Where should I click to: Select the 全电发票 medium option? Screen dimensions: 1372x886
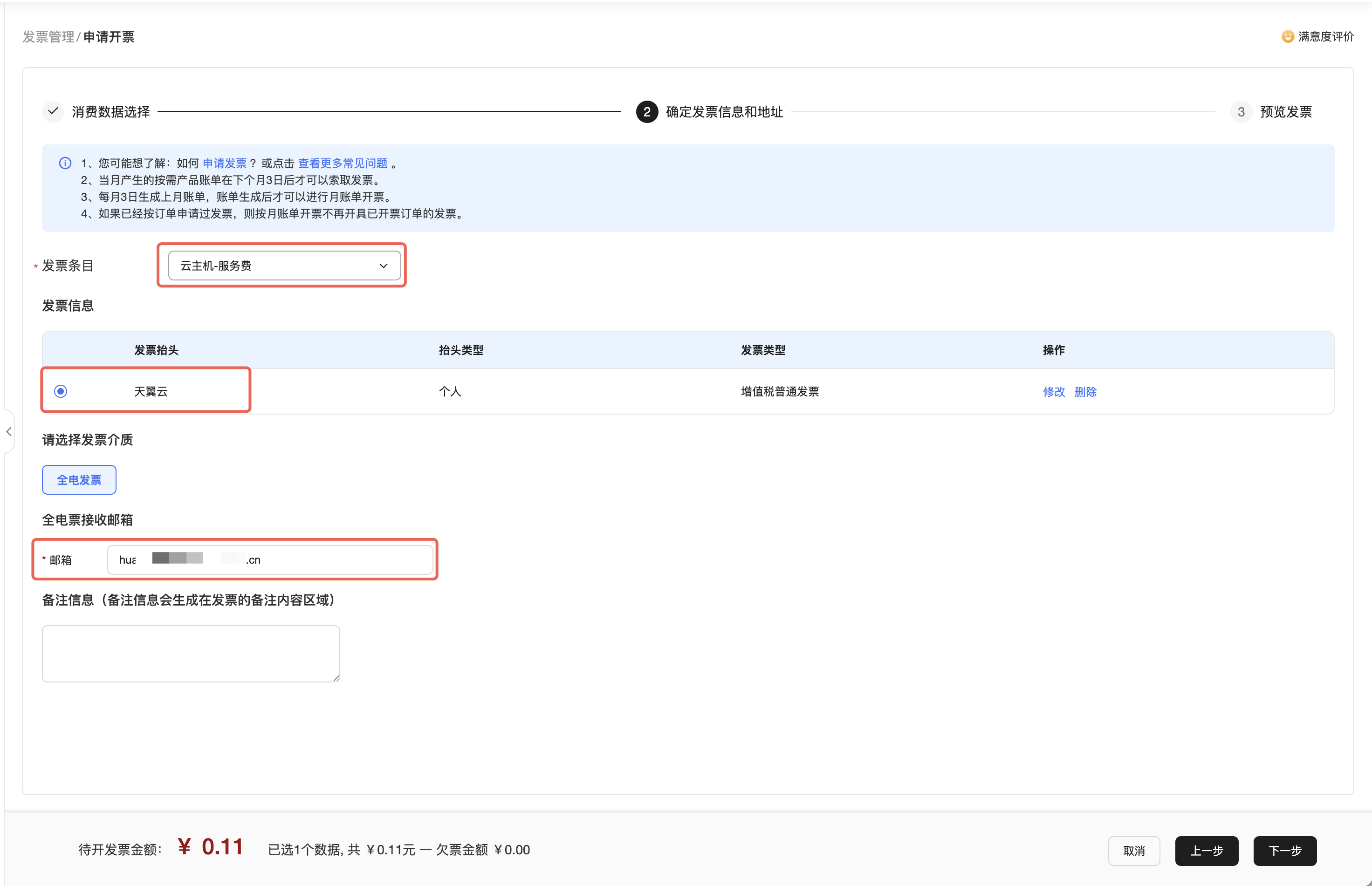point(79,480)
